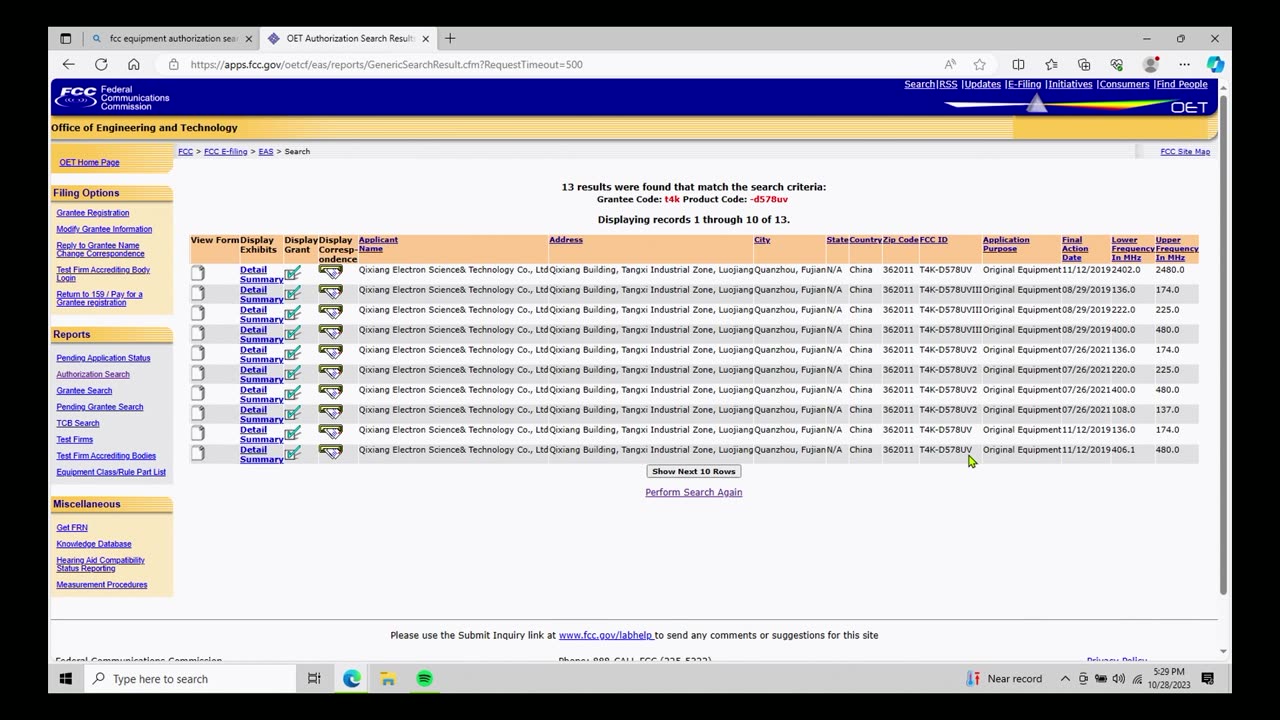
Task: Open TCB Search sidebar link
Action: pyautogui.click(x=78, y=423)
